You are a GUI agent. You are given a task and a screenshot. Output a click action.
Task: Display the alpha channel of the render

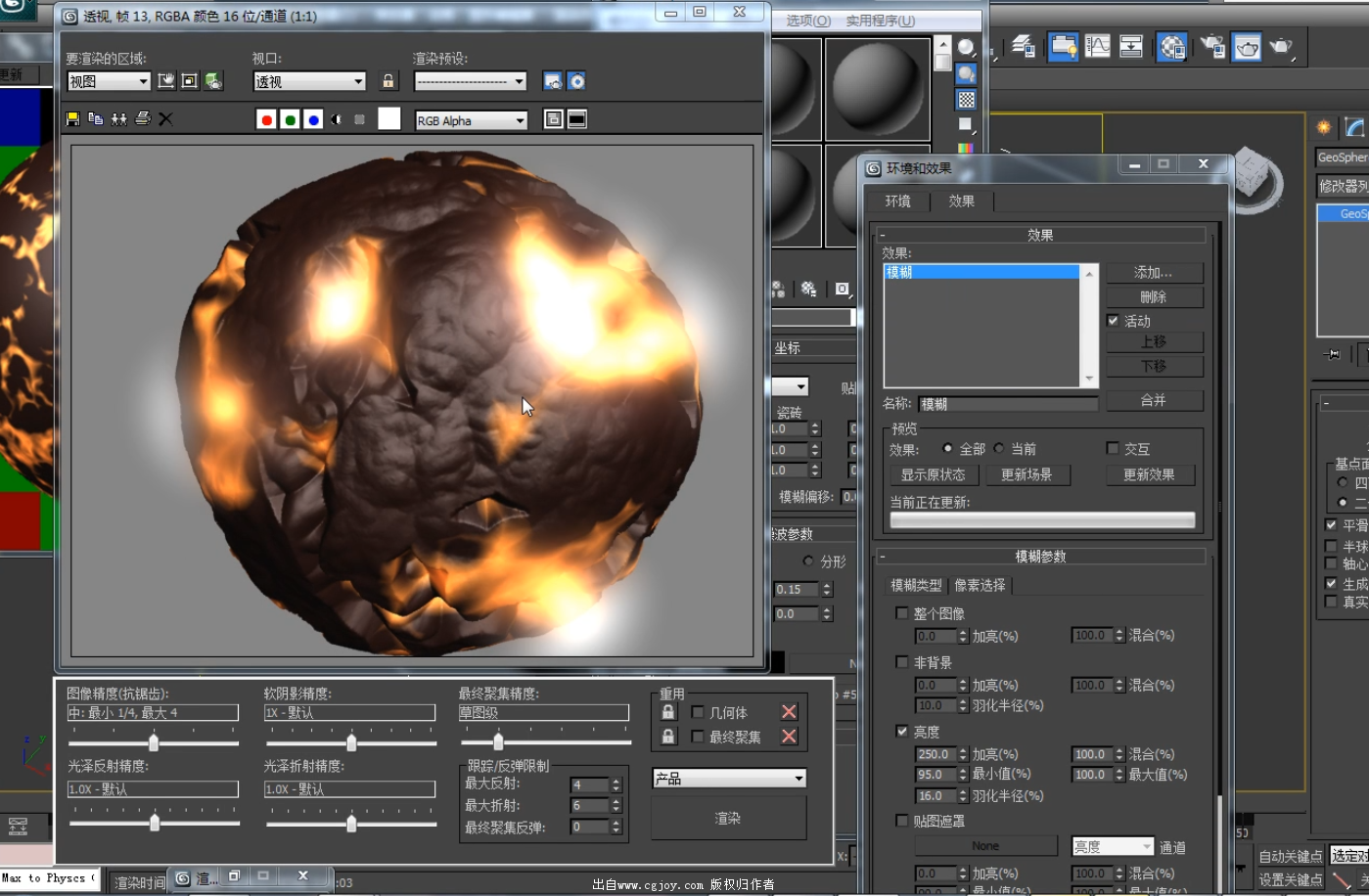point(337,119)
